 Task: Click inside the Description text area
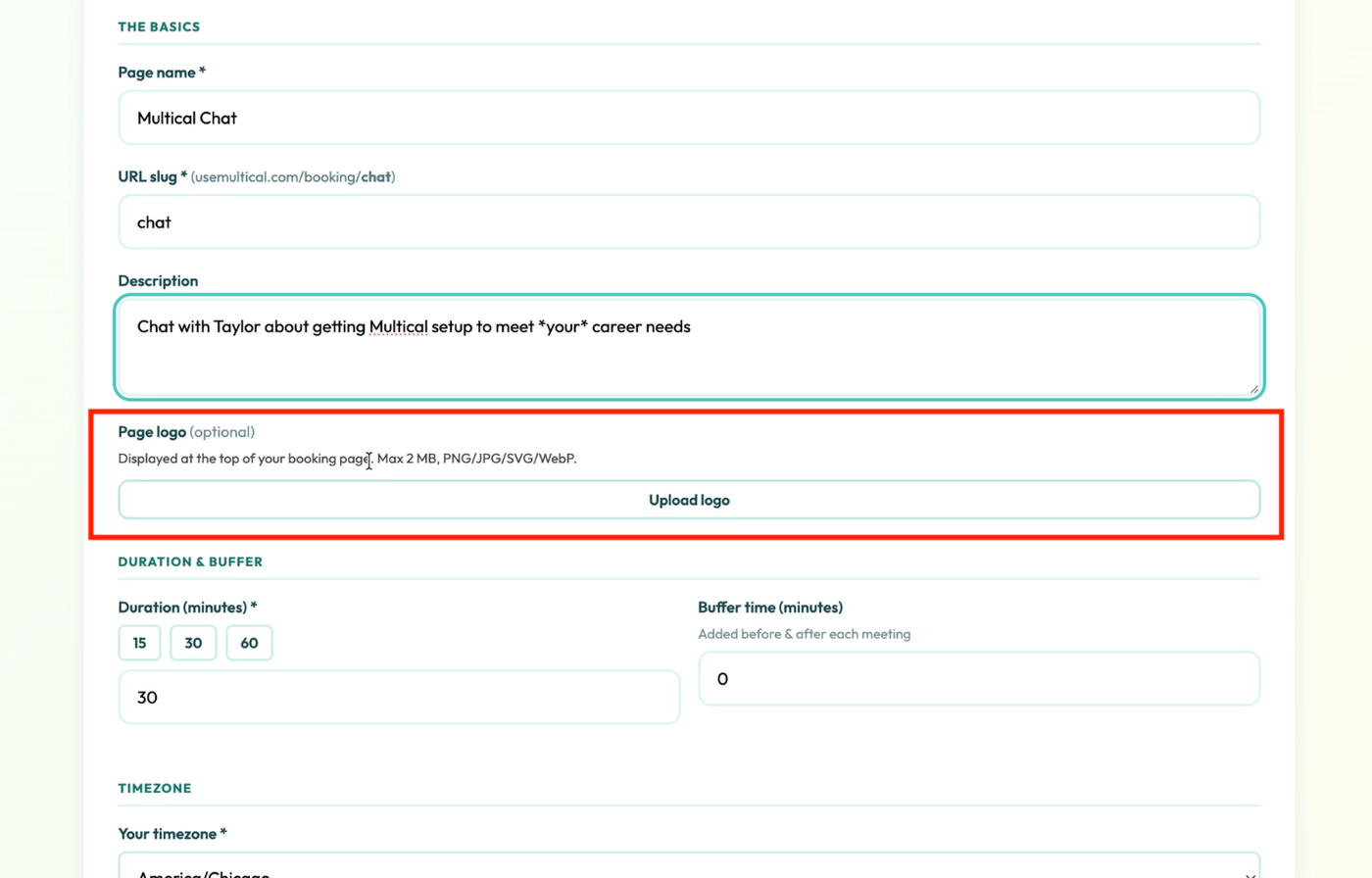click(689, 358)
